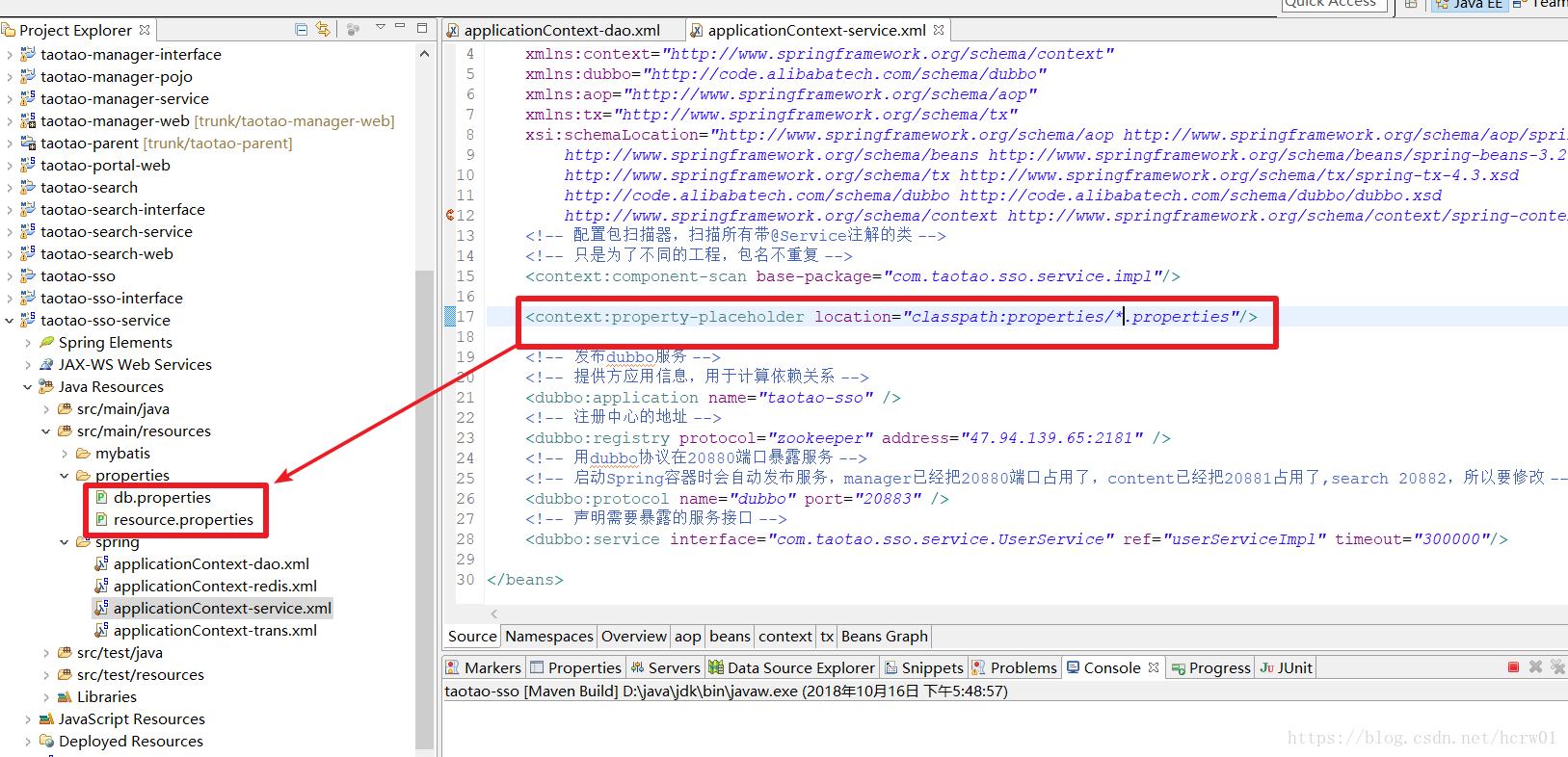This screenshot has height=757, width=1568.
Task: Switch to the Namespaces editor tab
Action: click(549, 637)
